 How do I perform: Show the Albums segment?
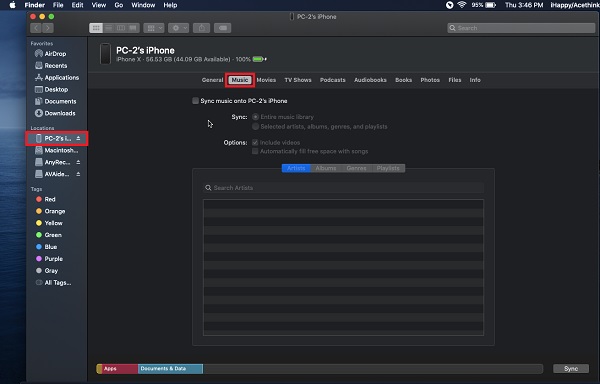point(326,168)
